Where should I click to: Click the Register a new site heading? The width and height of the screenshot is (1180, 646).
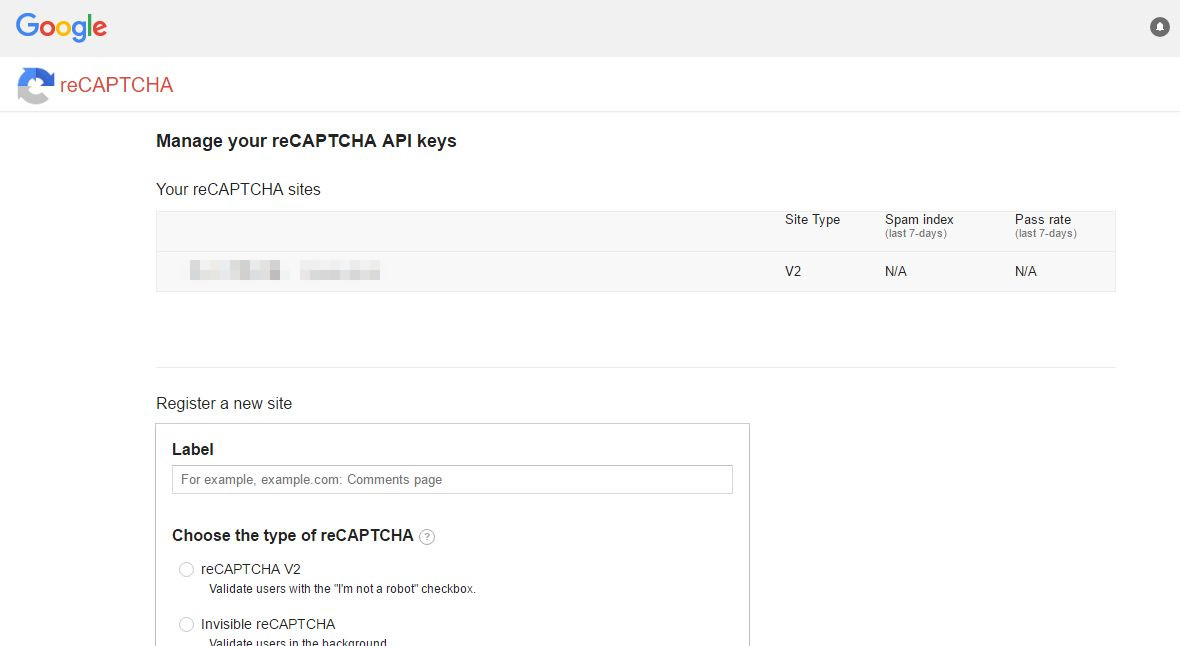[224, 404]
